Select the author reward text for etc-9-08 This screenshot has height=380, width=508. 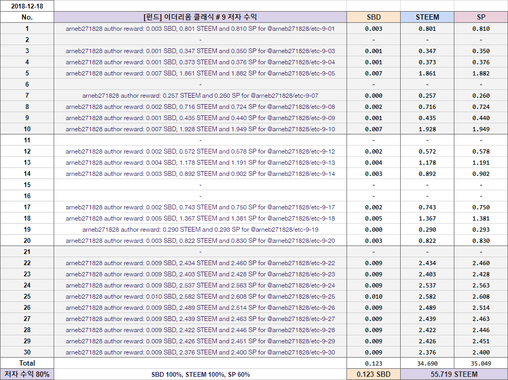coord(200,107)
